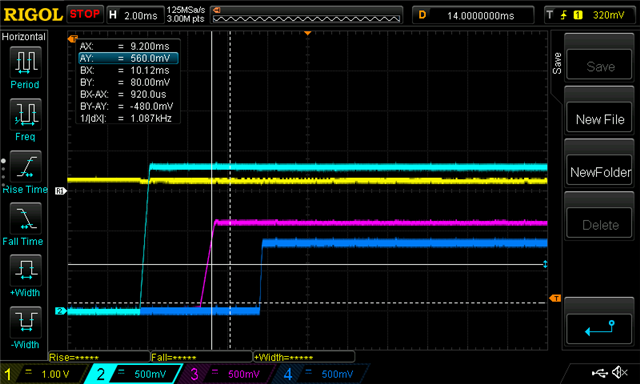
Task: Select the +Width measurement icon
Action: 25,271
